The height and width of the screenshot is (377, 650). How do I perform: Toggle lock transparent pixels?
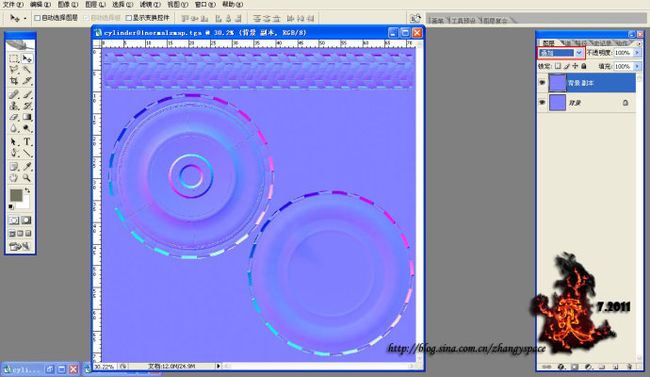[x=558, y=66]
